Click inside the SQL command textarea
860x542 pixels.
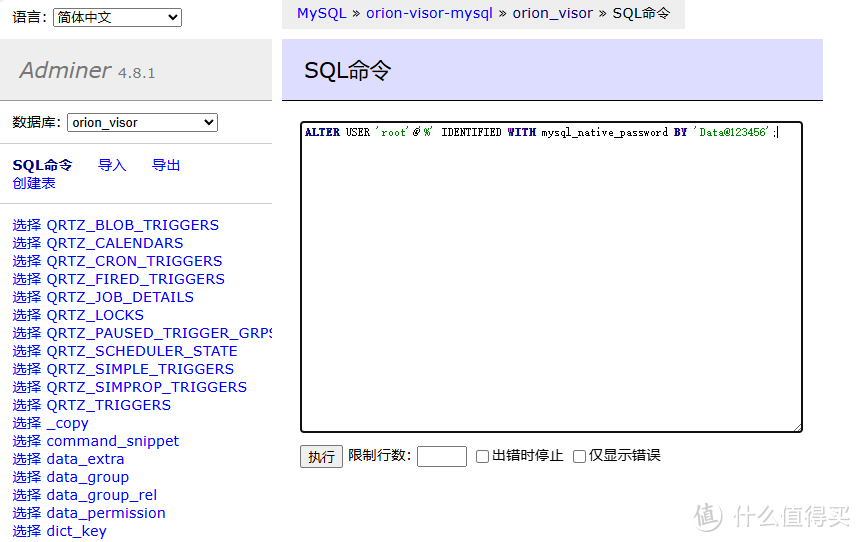(x=551, y=277)
